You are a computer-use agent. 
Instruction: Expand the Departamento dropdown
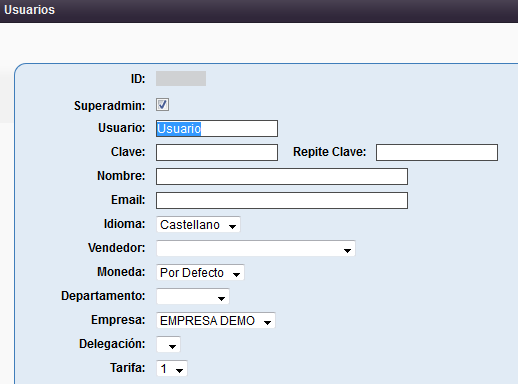pyautogui.click(x=193, y=296)
